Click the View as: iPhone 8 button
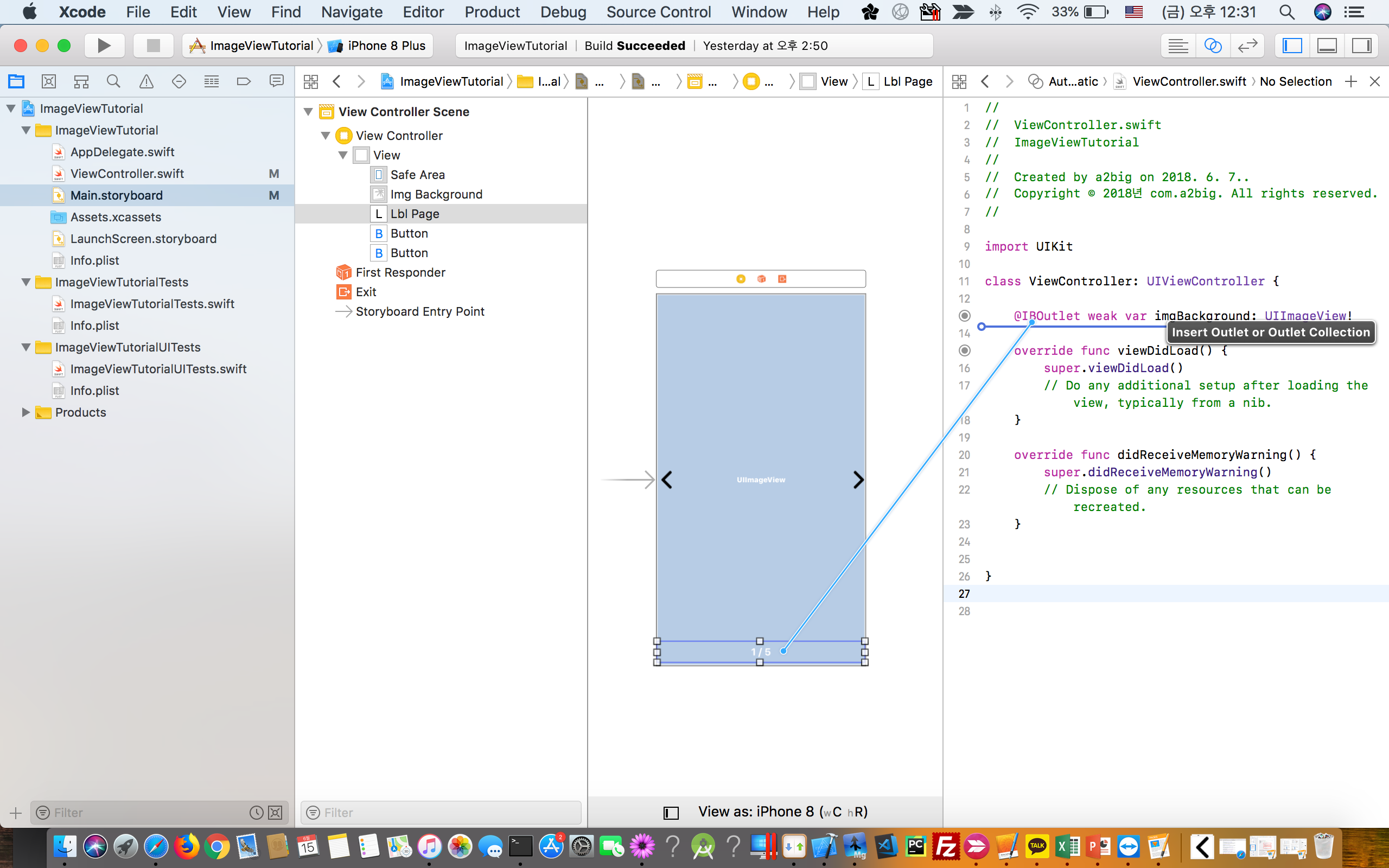This screenshot has width=1389, height=868. (782, 812)
